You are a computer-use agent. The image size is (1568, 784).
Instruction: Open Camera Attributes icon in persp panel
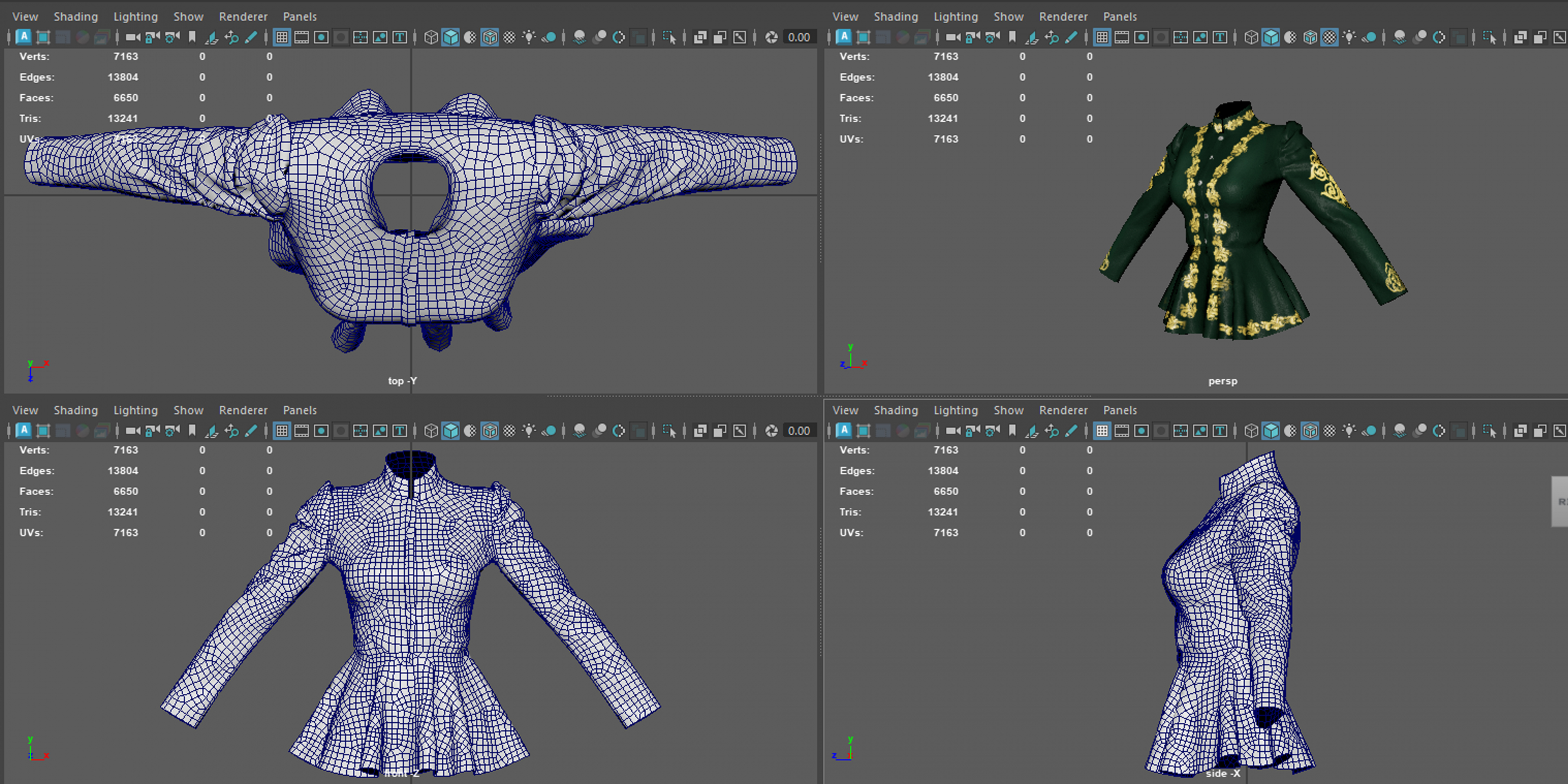pos(992,37)
